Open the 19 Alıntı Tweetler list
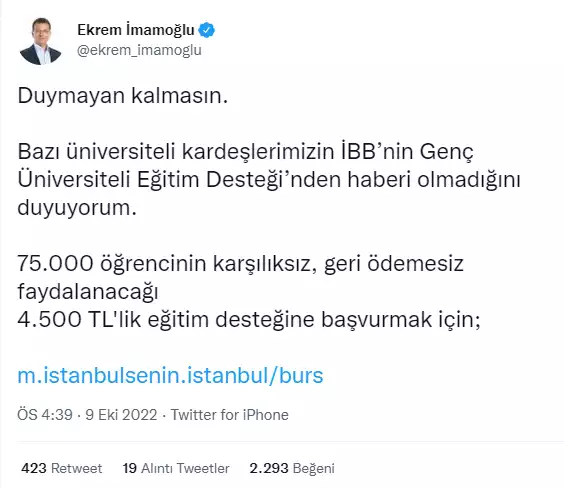Viewport: 564px width, 488px height. pyautogui.click(x=176, y=468)
